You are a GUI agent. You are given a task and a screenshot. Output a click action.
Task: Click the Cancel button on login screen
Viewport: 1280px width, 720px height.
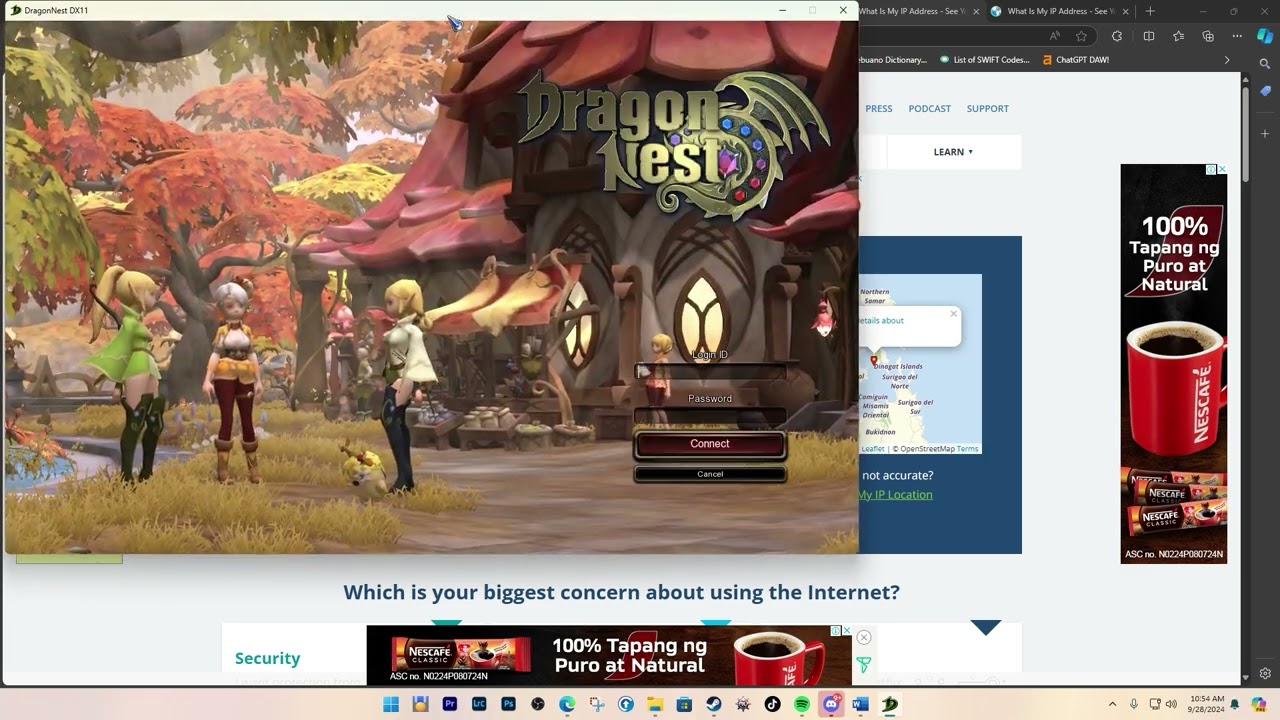(x=710, y=474)
